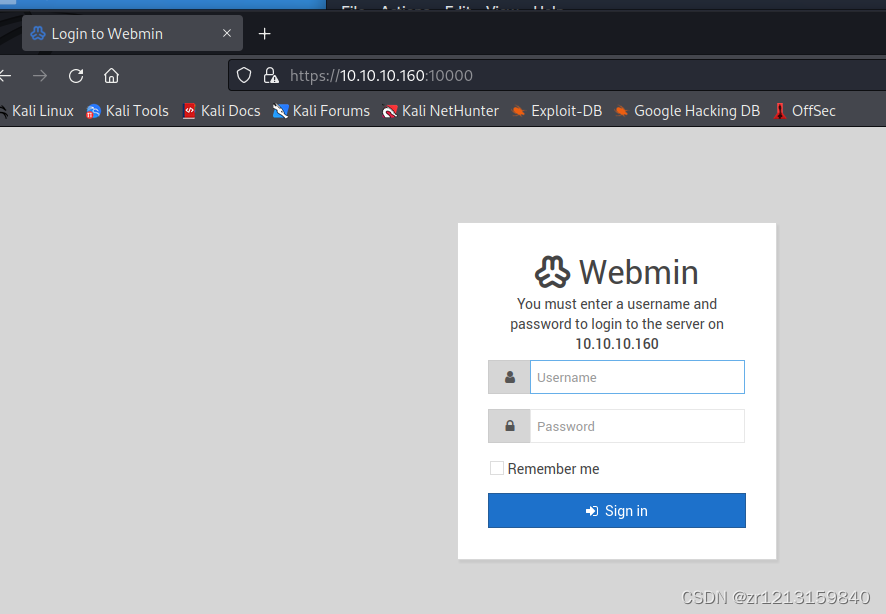The height and width of the screenshot is (614, 886).
Task: Click into the Username field
Action: pyautogui.click(x=637, y=377)
